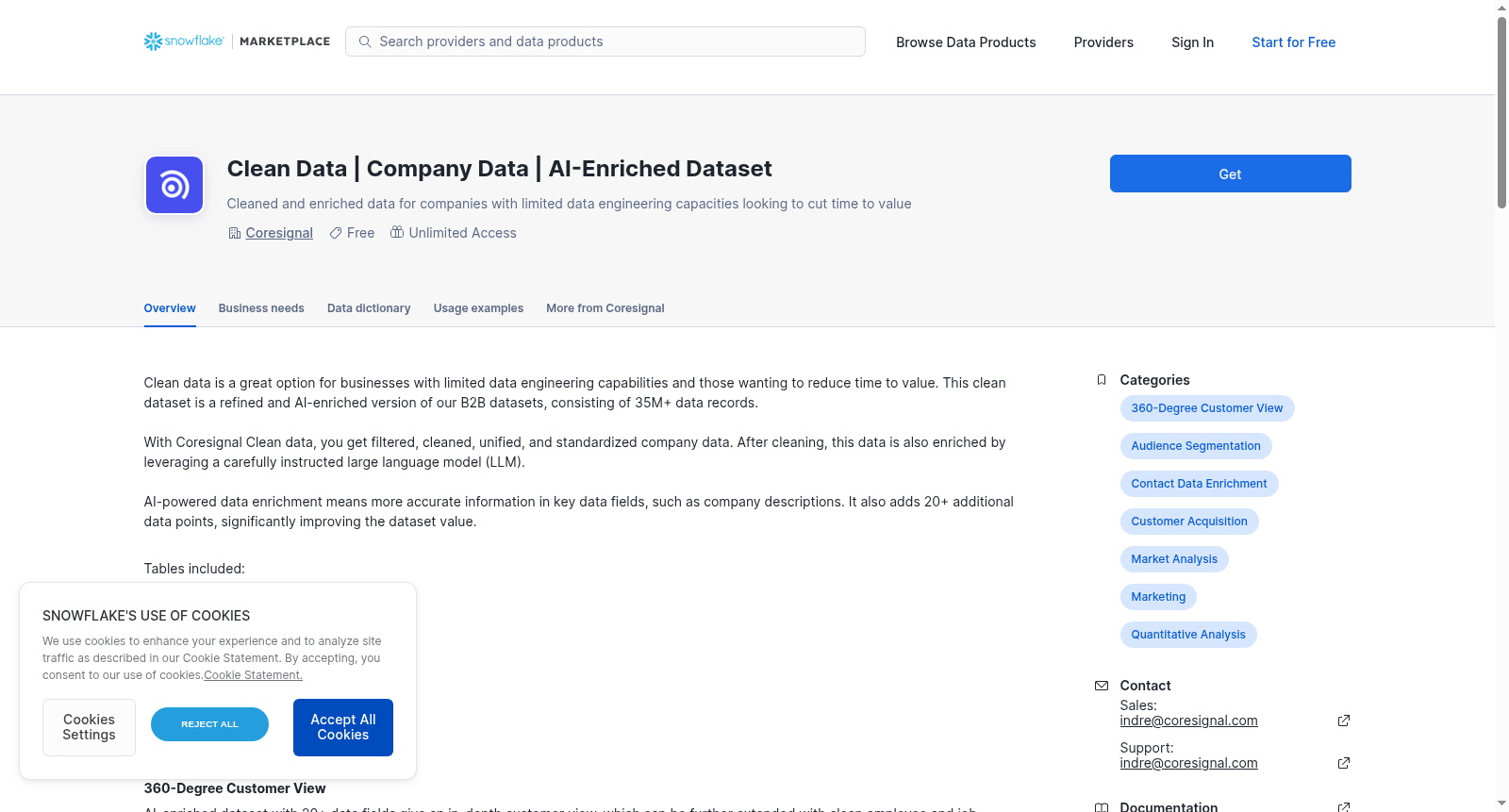Open the Data dictionary tab
Image resolution: width=1509 pixels, height=812 pixels.
tap(369, 308)
